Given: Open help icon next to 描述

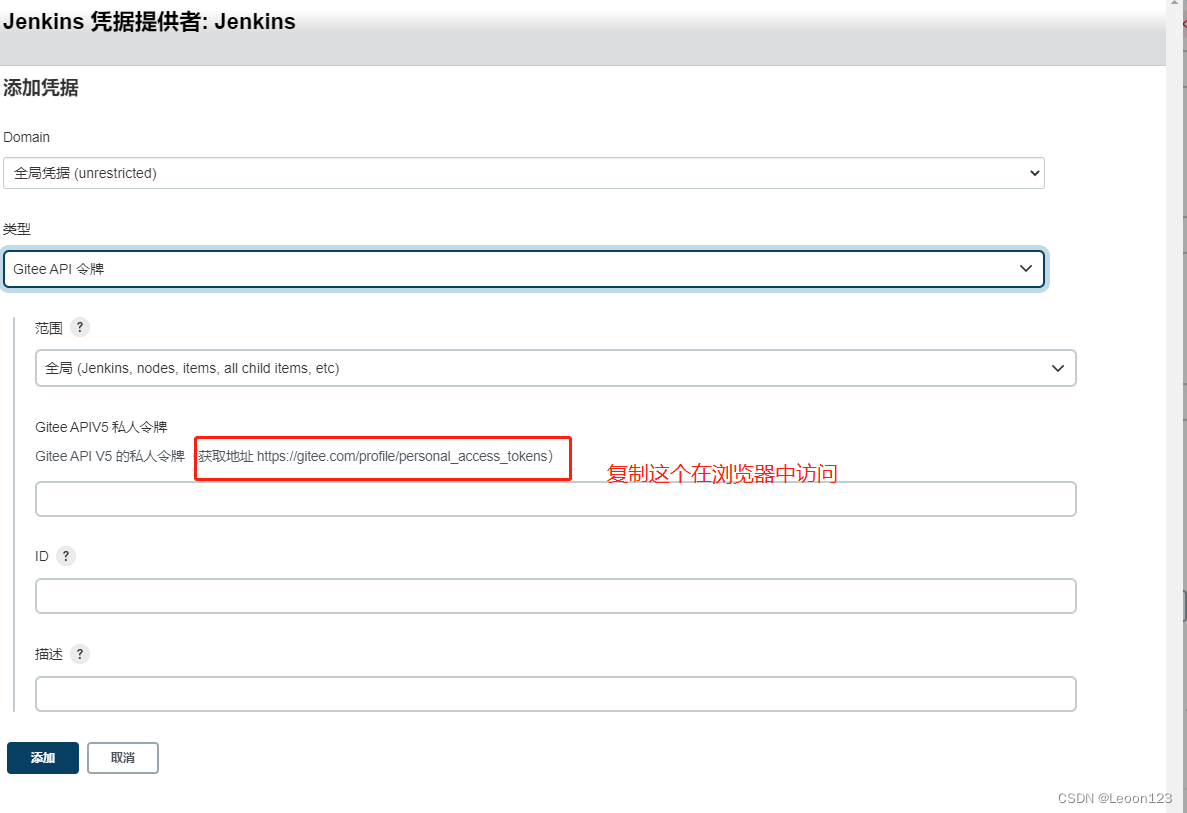Looking at the screenshot, I should click(x=79, y=654).
